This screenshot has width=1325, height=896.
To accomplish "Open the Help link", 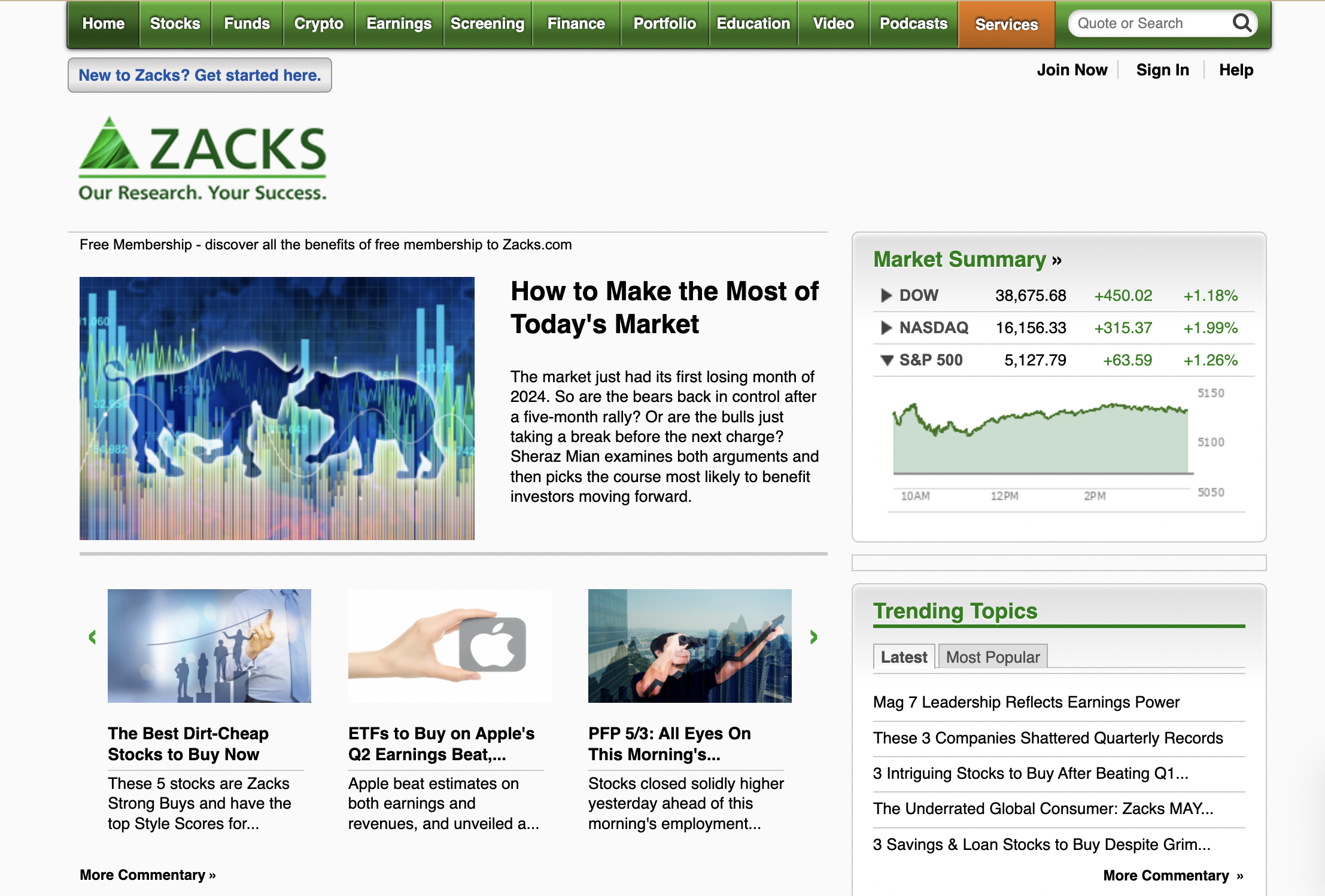I will tap(1236, 70).
